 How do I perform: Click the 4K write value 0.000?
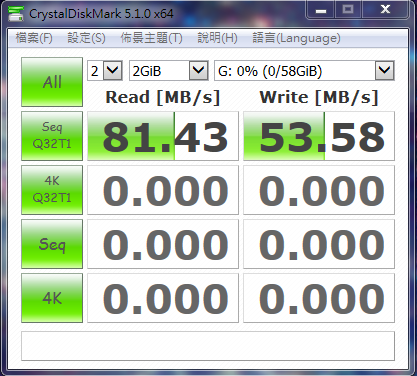(319, 298)
